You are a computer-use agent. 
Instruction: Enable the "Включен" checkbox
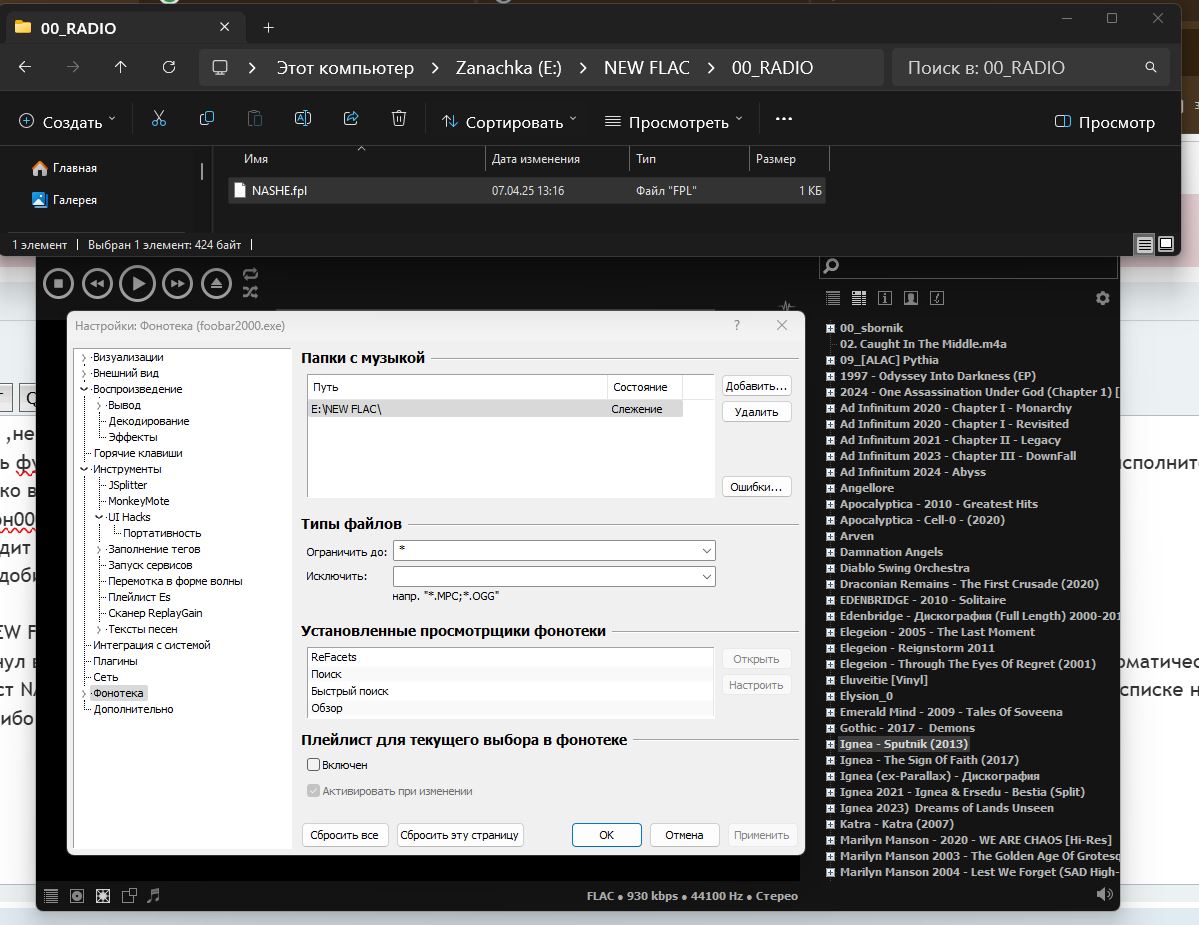point(314,765)
